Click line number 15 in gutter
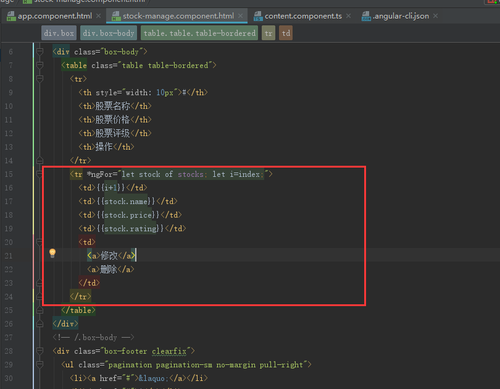The width and height of the screenshot is (500, 389). (9, 174)
